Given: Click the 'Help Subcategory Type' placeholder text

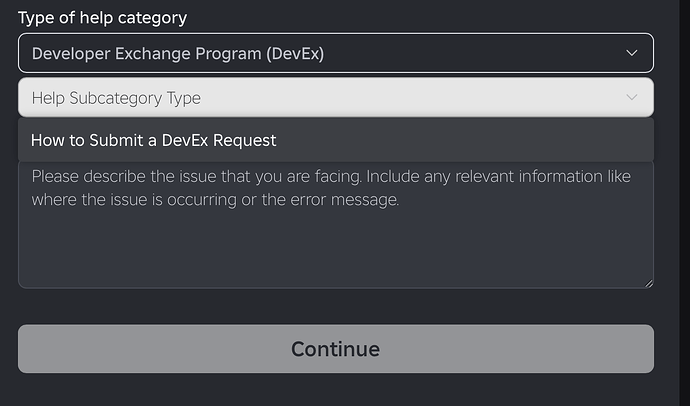Looking at the screenshot, I should 116,98.
